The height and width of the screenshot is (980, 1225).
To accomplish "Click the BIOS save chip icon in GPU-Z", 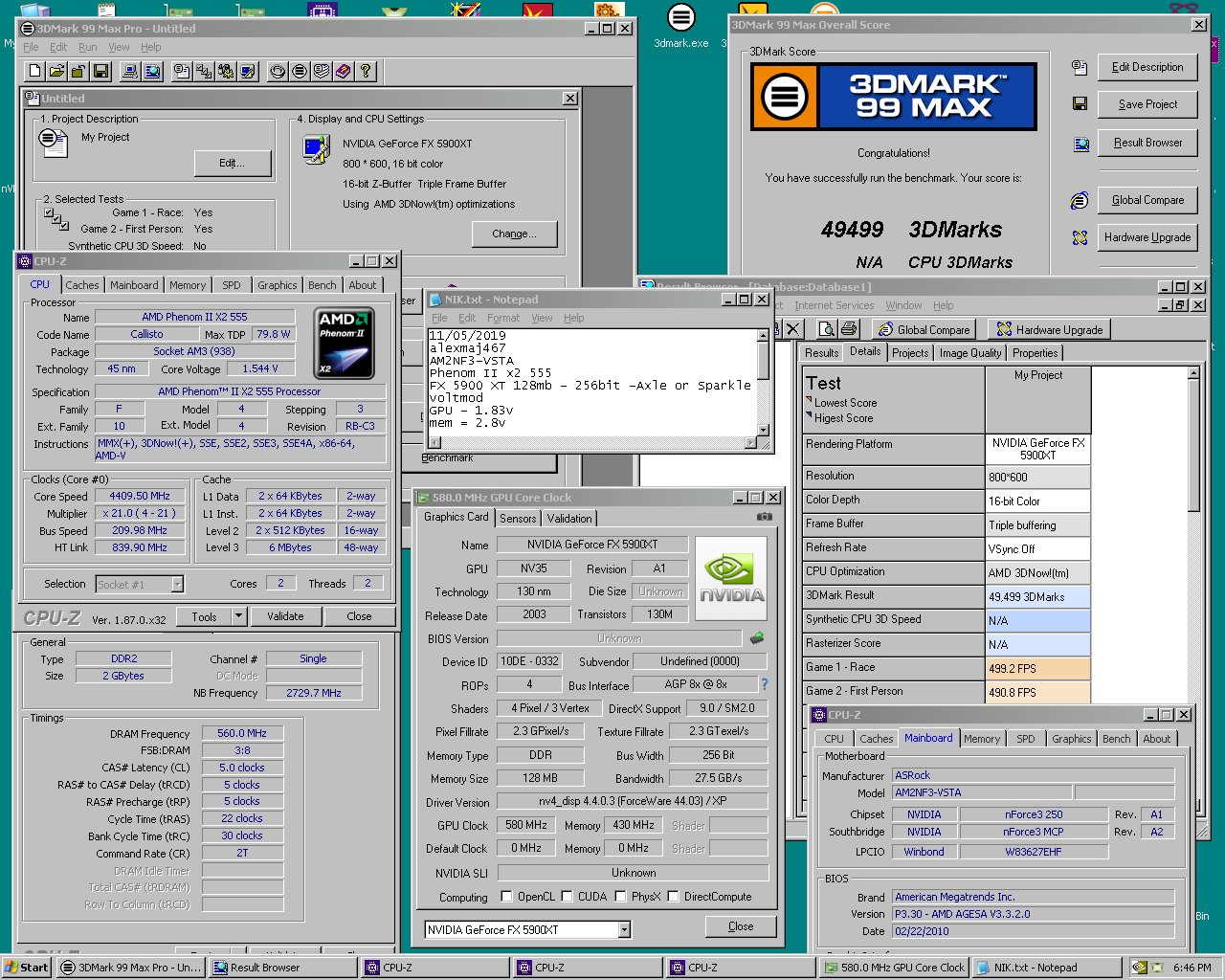I will click(757, 637).
